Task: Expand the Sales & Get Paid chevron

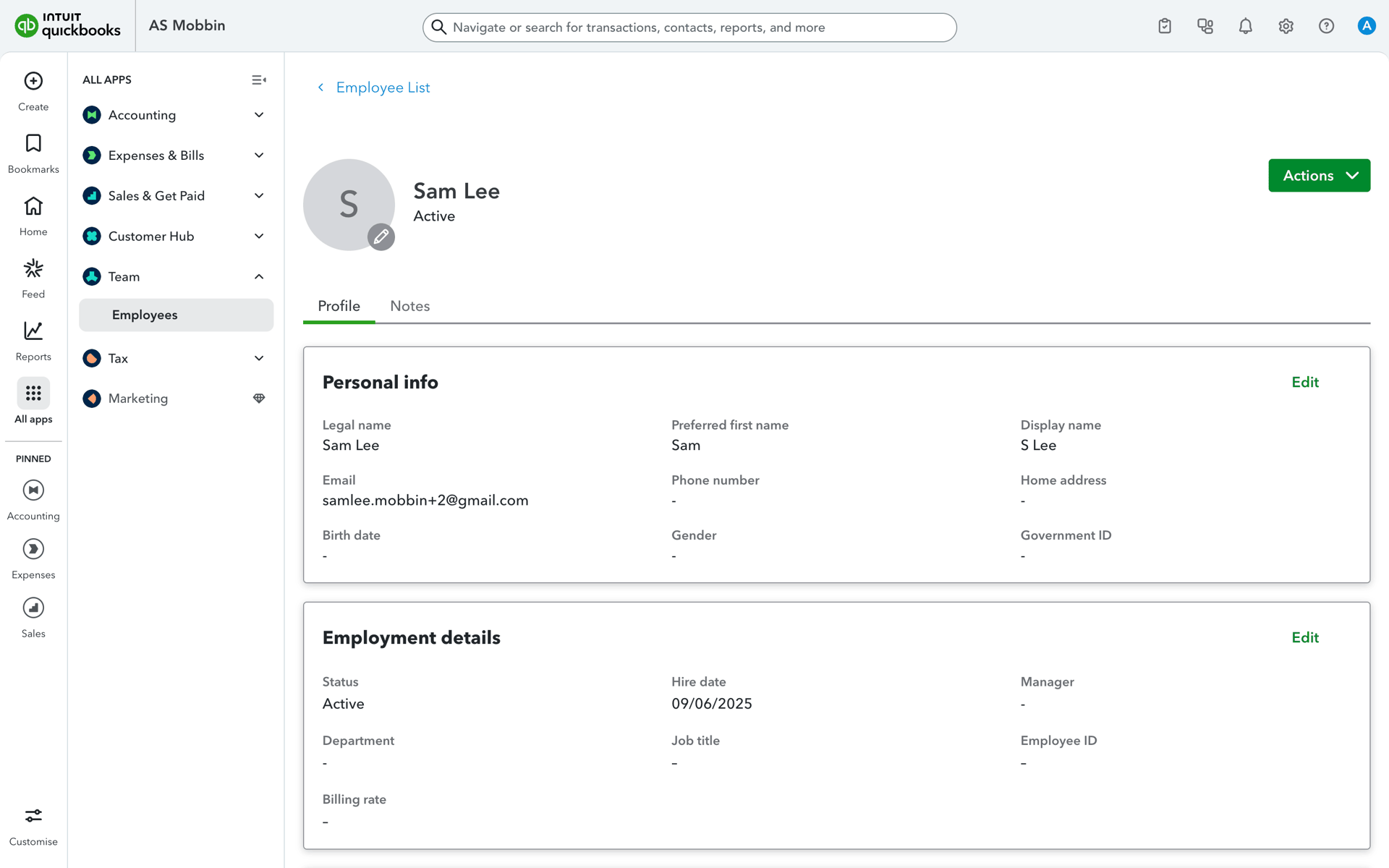Action: click(x=259, y=196)
